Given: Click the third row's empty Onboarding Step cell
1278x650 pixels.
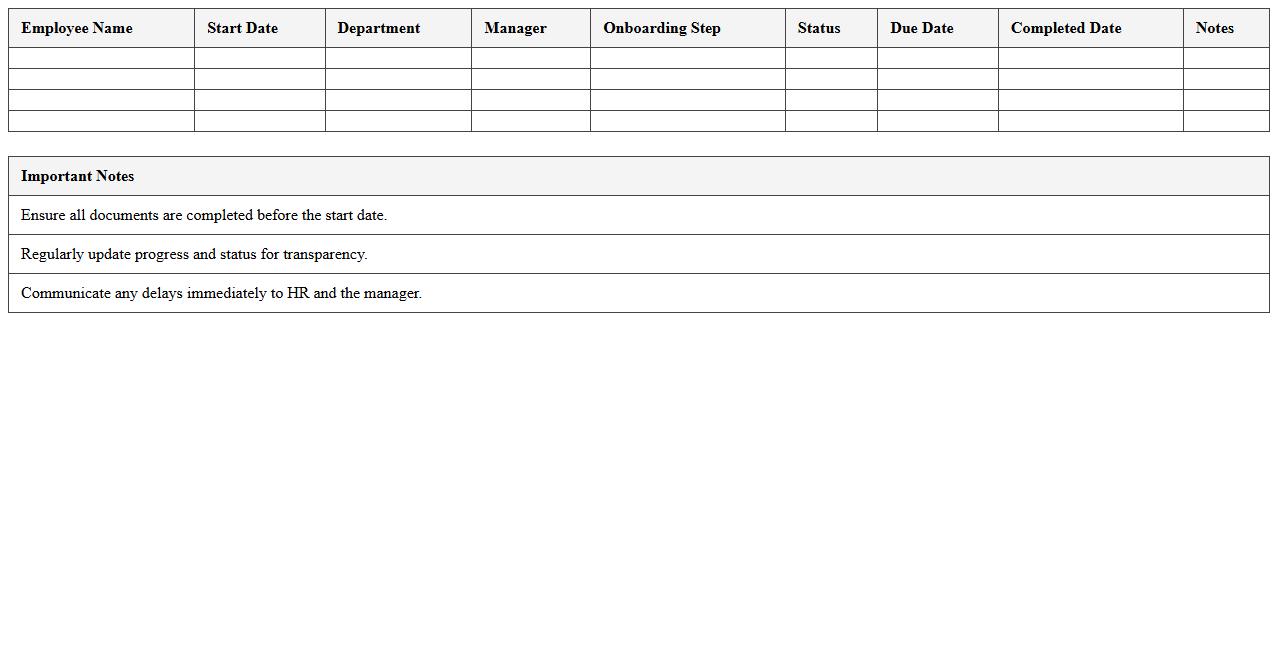Looking at the screenshot, I should tap(687, 100).
